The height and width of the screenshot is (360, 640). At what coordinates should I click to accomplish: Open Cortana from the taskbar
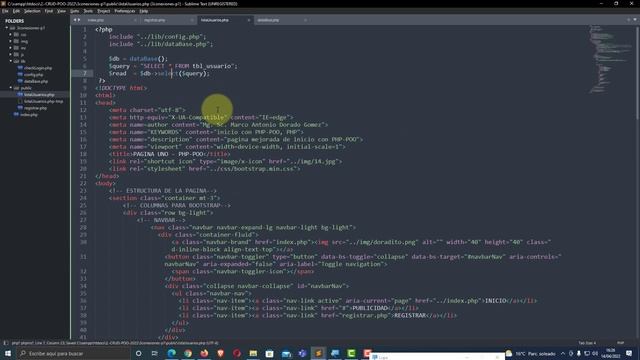[138, 353]
